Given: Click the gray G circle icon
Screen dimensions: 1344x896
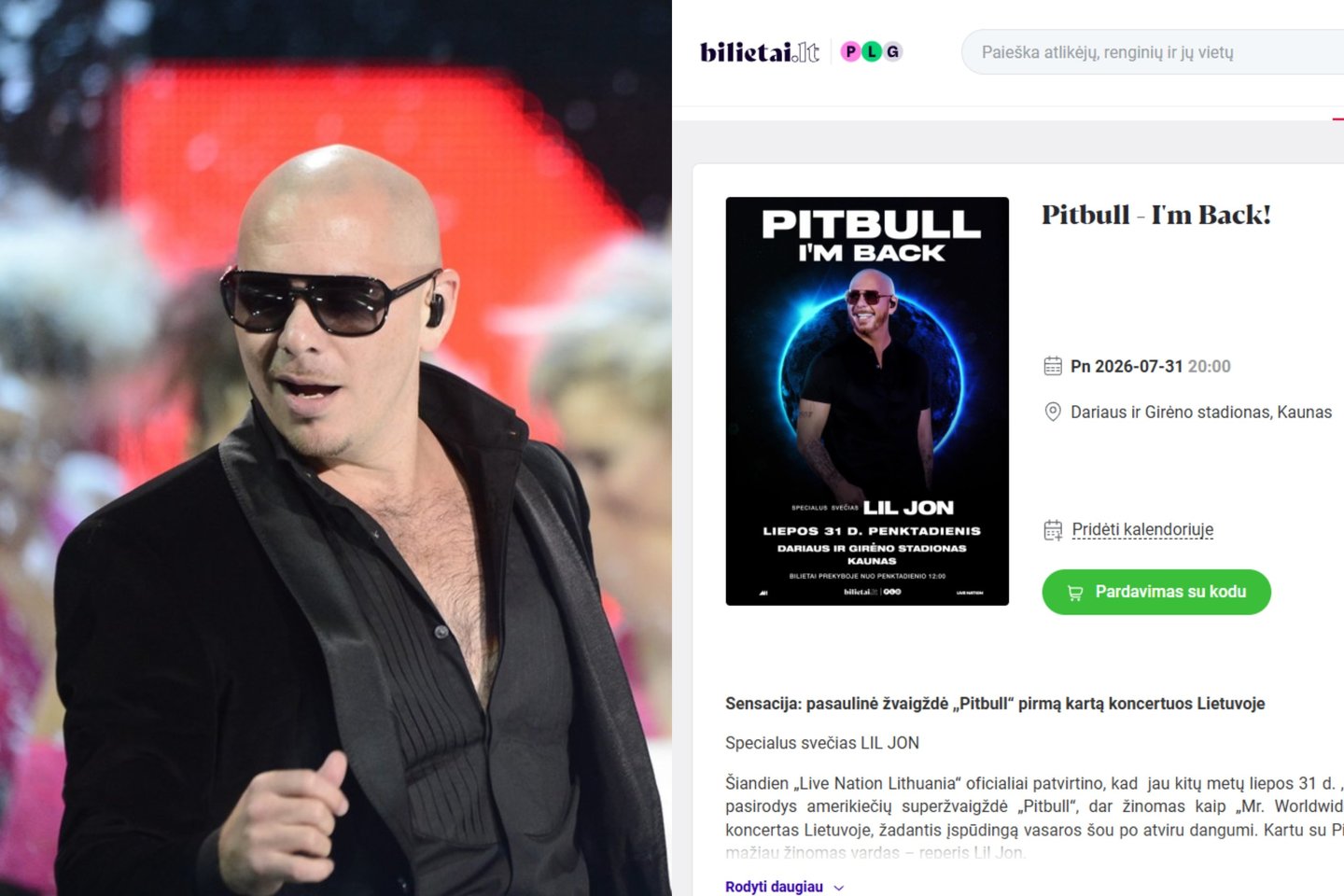Looking at the screenshot, I should 893,52.
